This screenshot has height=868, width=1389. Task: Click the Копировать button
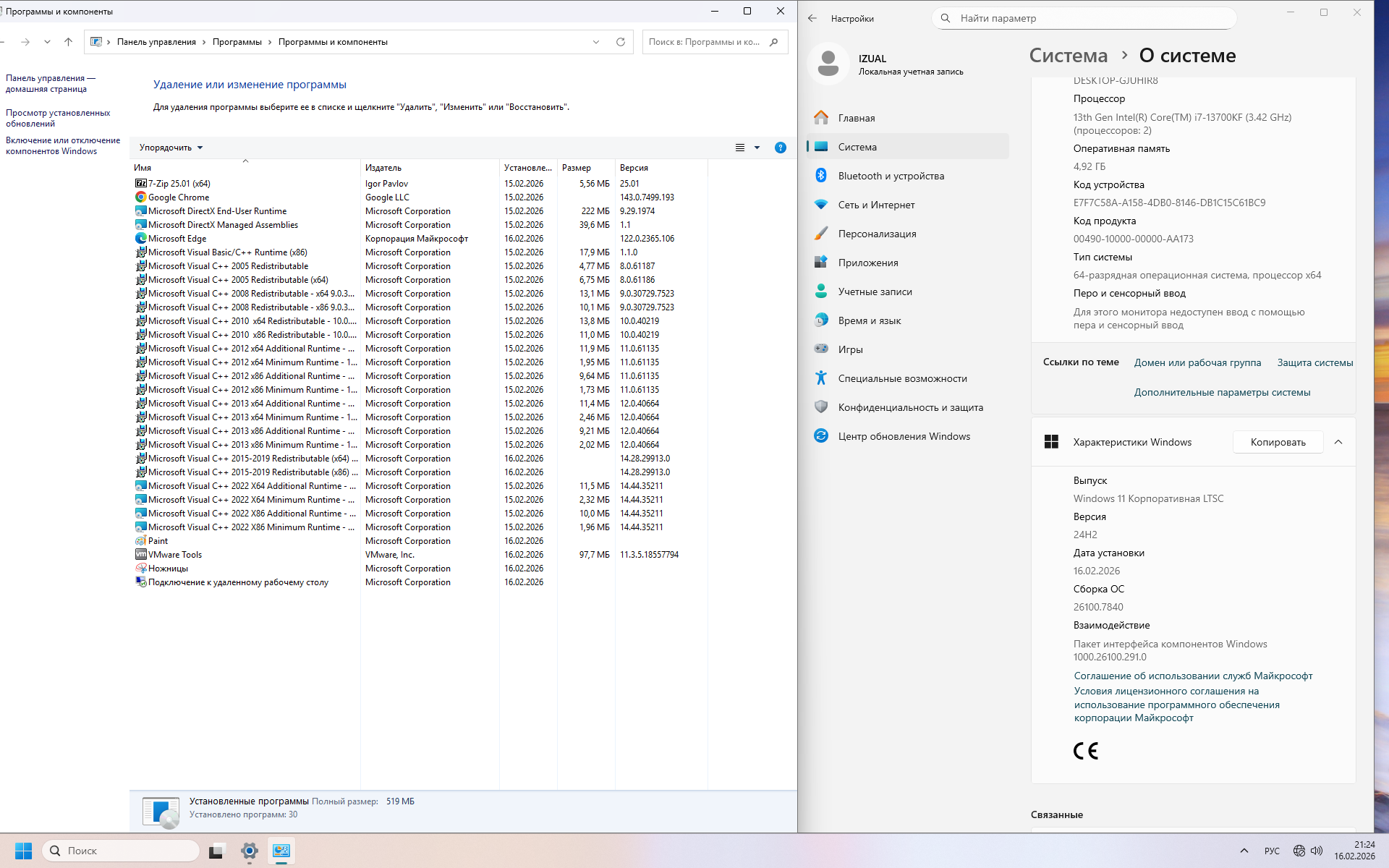(1278, 442)
